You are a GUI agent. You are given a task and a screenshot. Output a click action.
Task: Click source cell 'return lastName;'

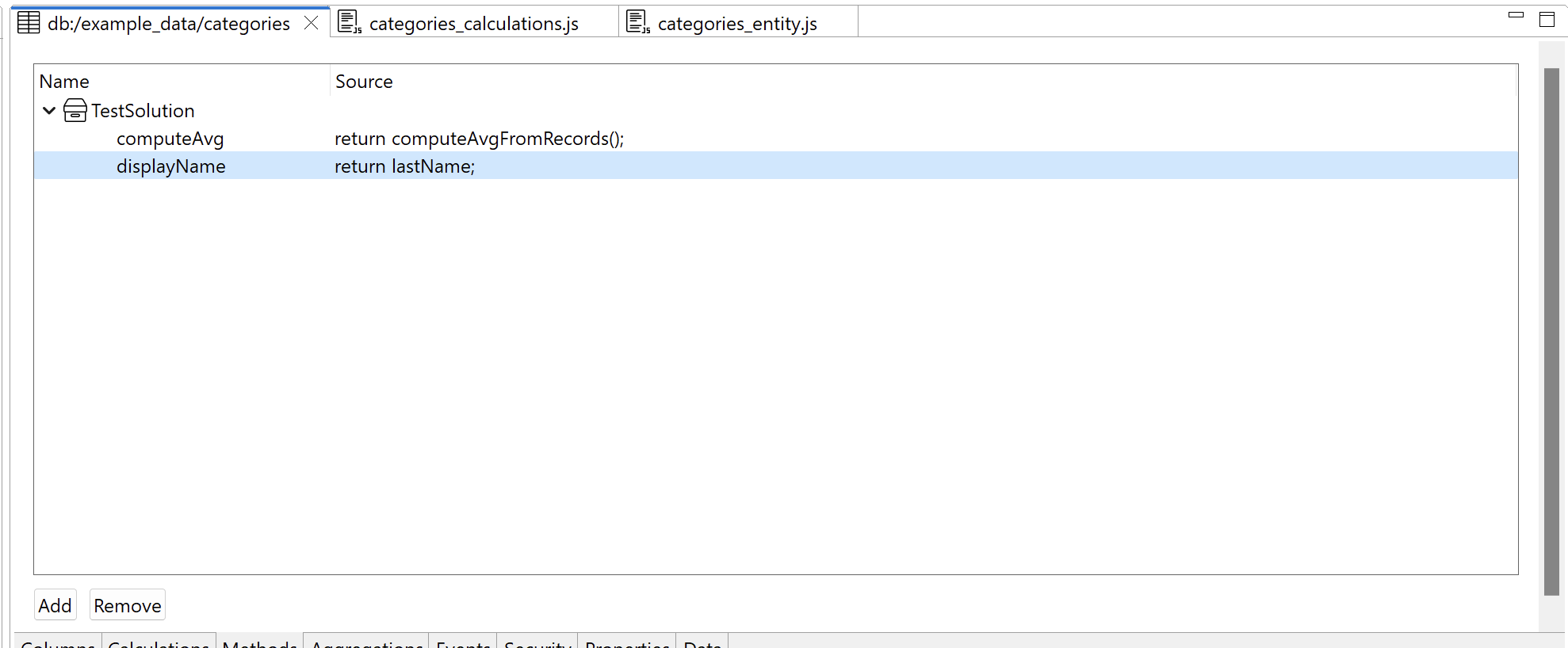(404, 166)
